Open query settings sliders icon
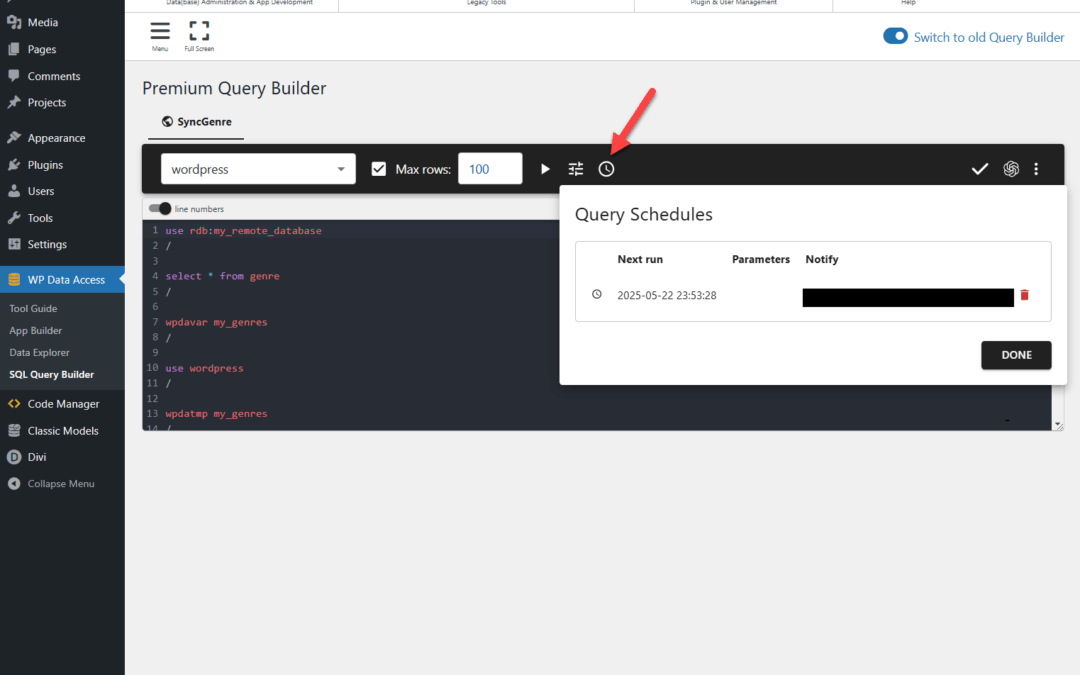1080x675 pixels. (576, 169)
